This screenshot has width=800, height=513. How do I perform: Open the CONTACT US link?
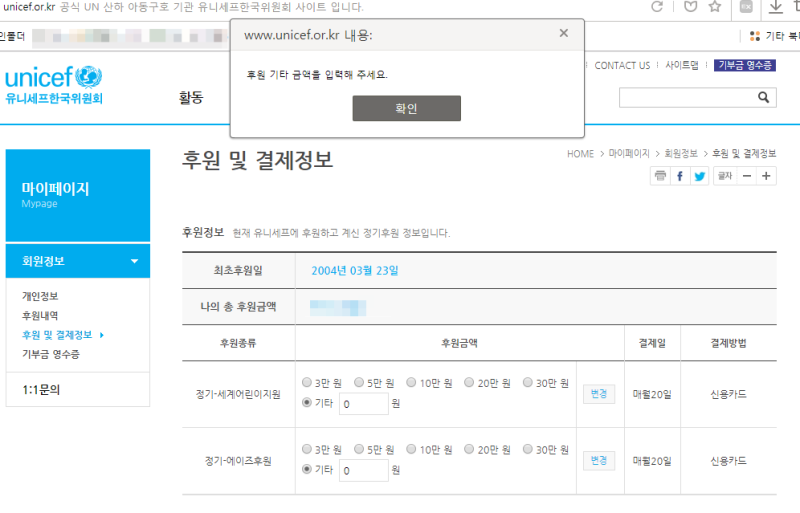click(622, 65)
